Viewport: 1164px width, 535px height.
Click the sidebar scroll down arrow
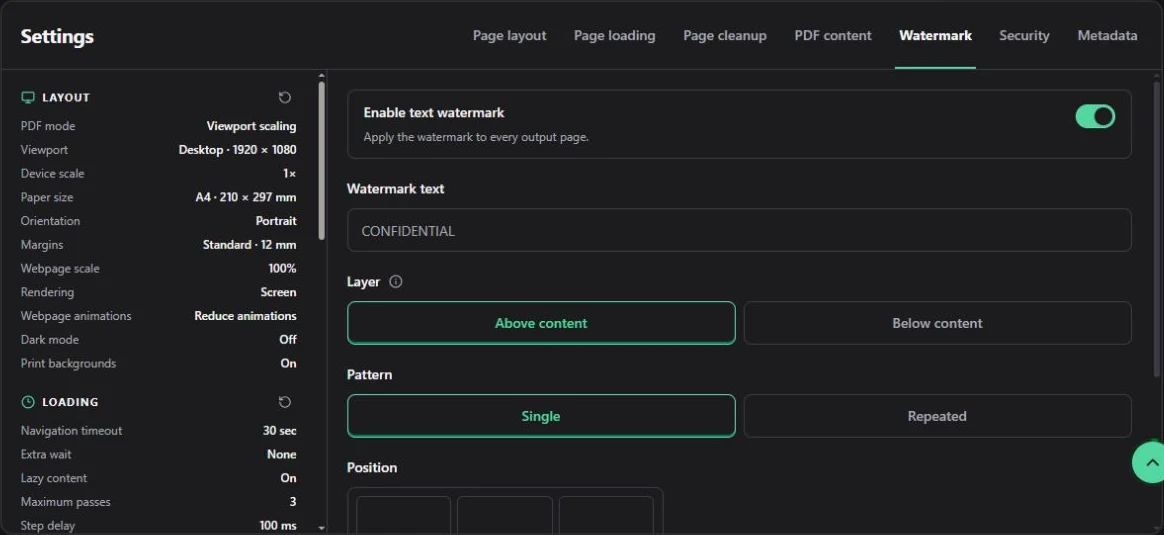coord(321,528)
